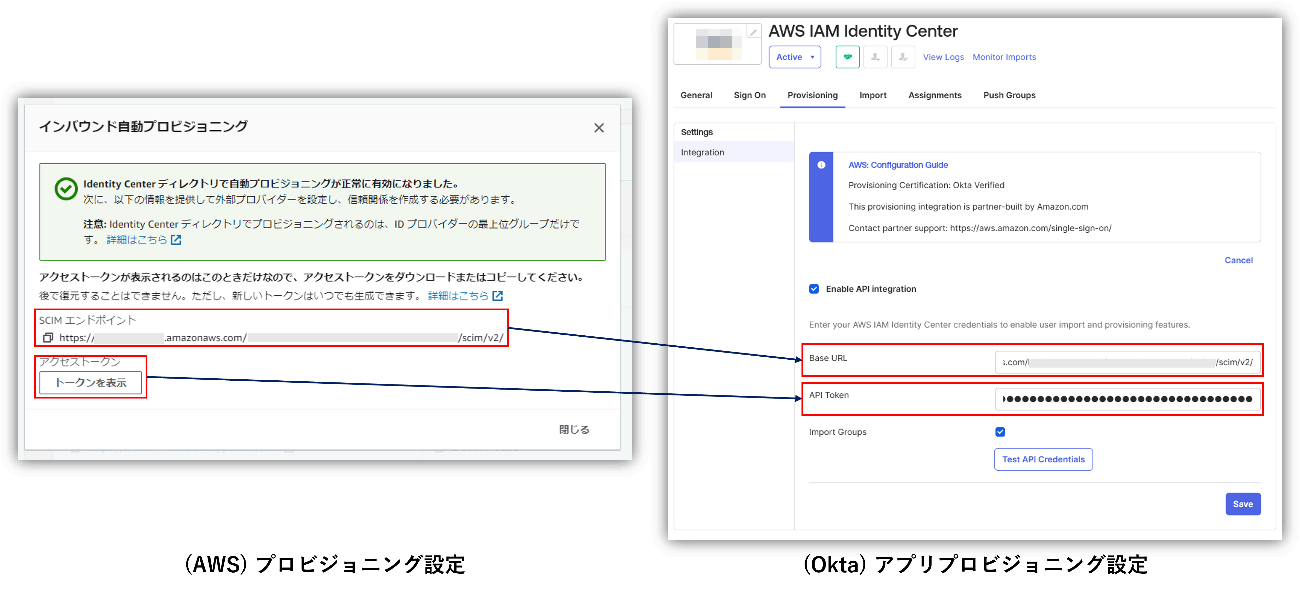Open 詳細はこちら link after the token warning text
Viewport: 1300px width, 591px height.
[x=465, y=296]
